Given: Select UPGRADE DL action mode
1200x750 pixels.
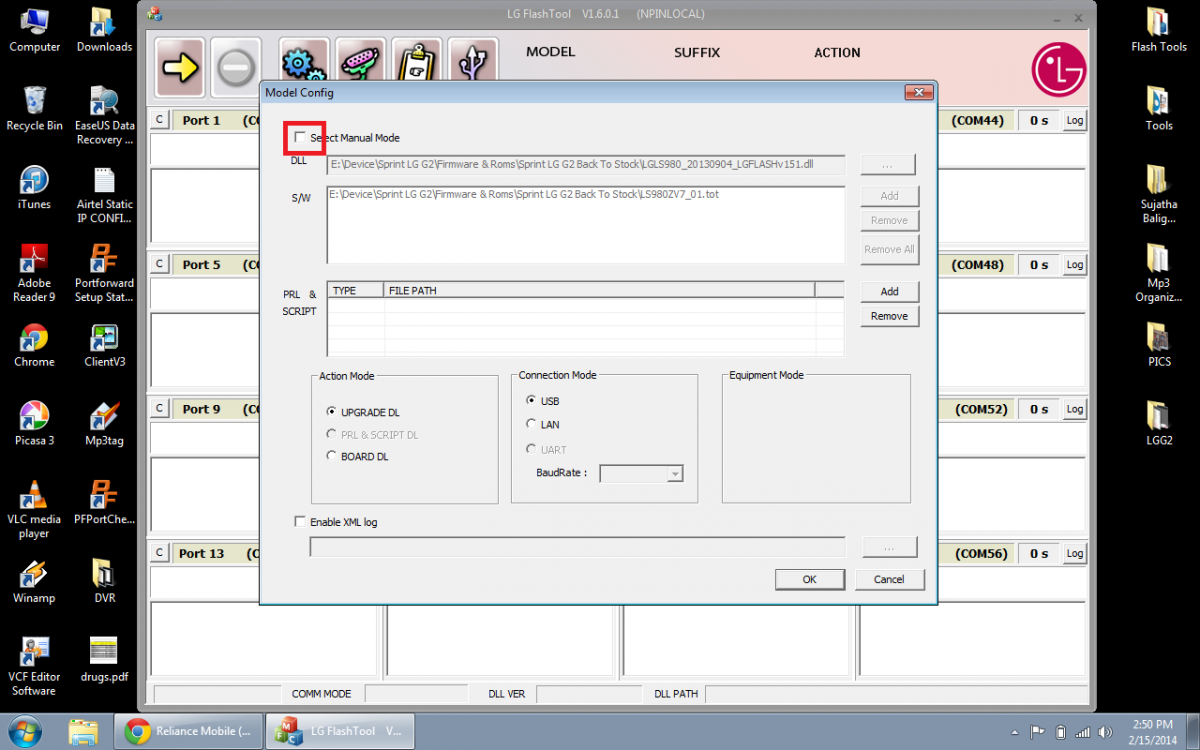Looking at the screenshot, I should click(x=332, y=412).
